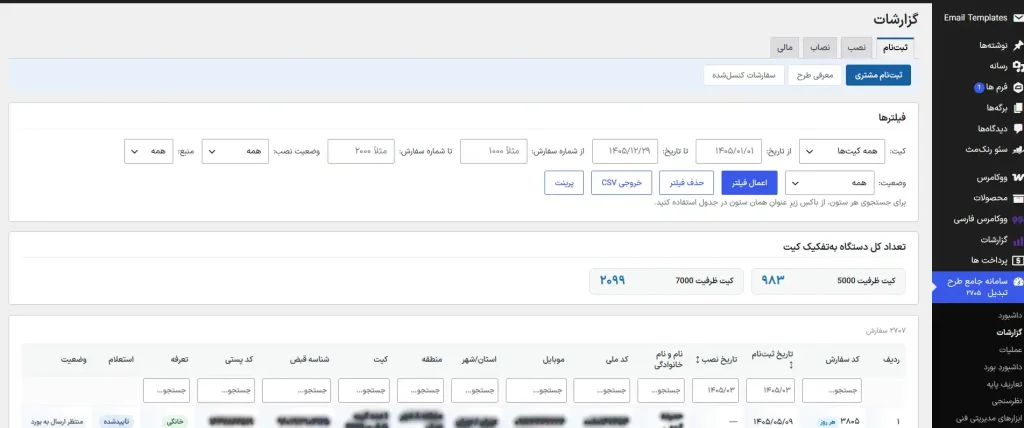Click the sort arrows on تاریخ نصب column
Image resolution: width=1024 pixels, height=428 pixels.
tap(697, 360)
